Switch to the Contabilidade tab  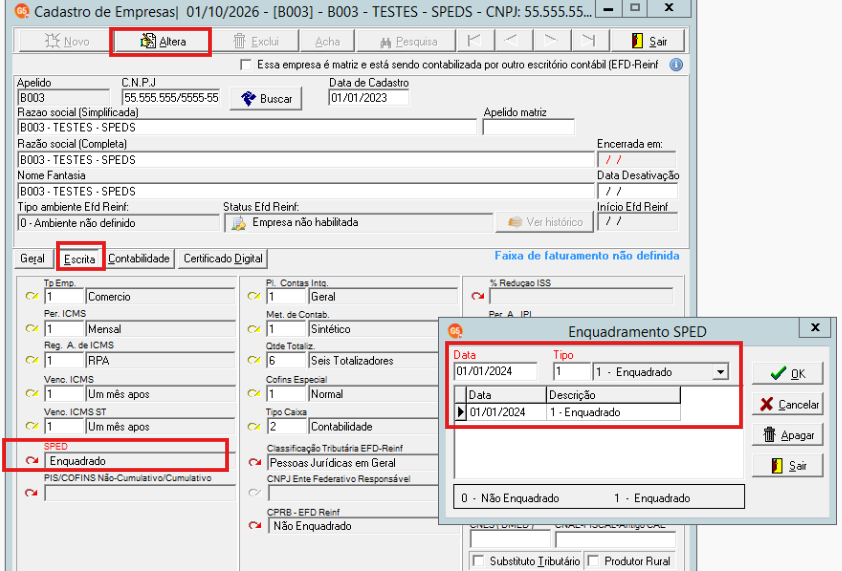(139, 258)
